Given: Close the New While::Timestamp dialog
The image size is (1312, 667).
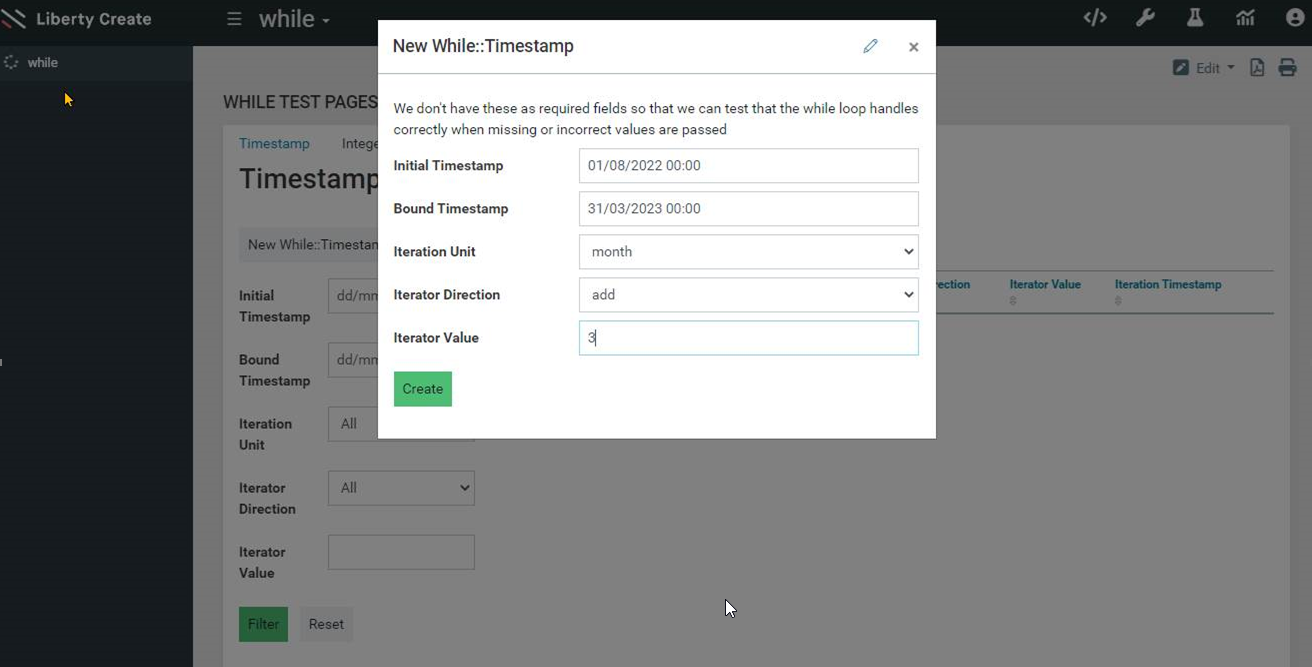Looking at the screenshot, I should [x=913, y=47].
